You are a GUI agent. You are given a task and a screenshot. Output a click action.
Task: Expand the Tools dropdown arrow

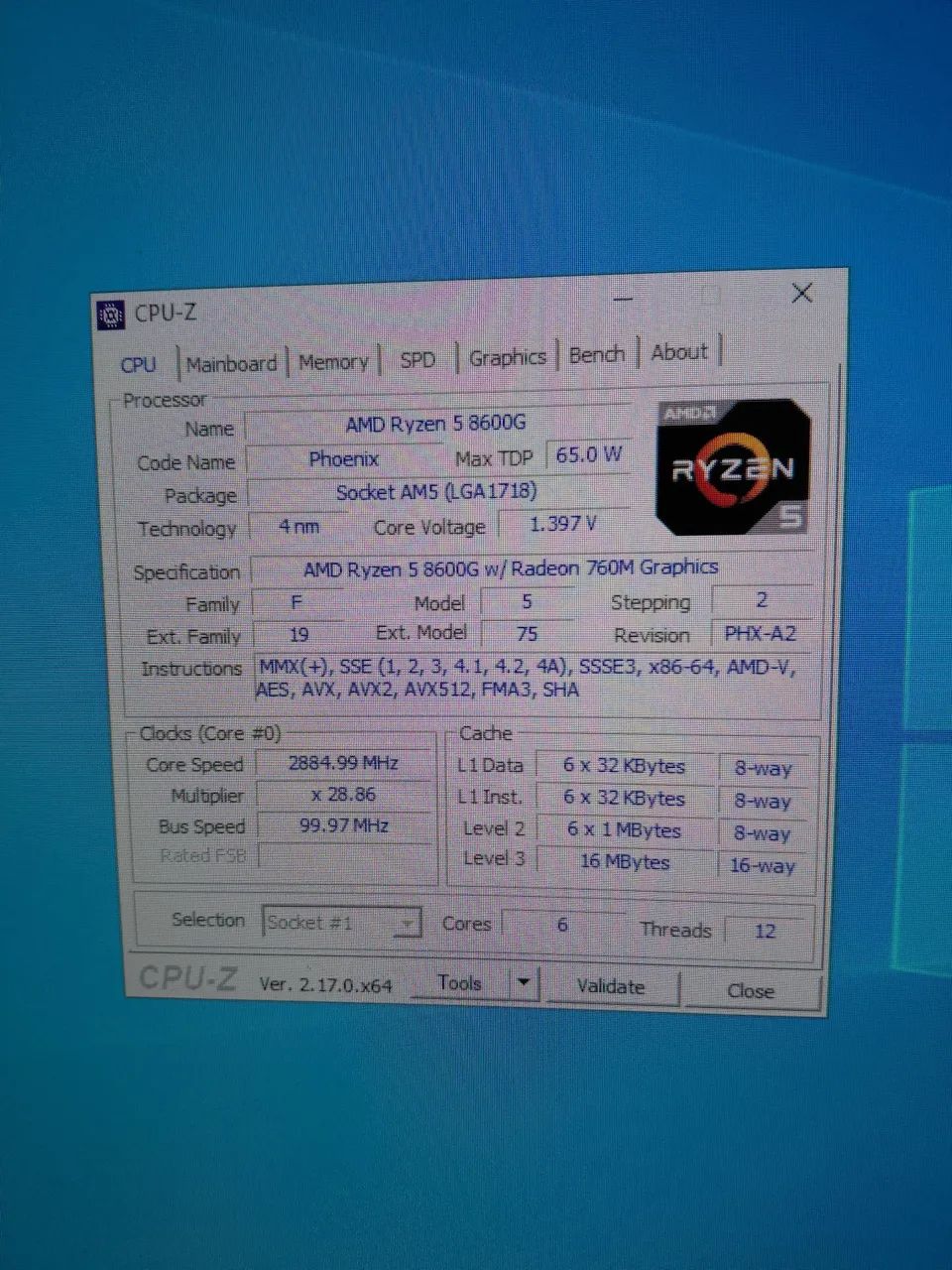524,984
